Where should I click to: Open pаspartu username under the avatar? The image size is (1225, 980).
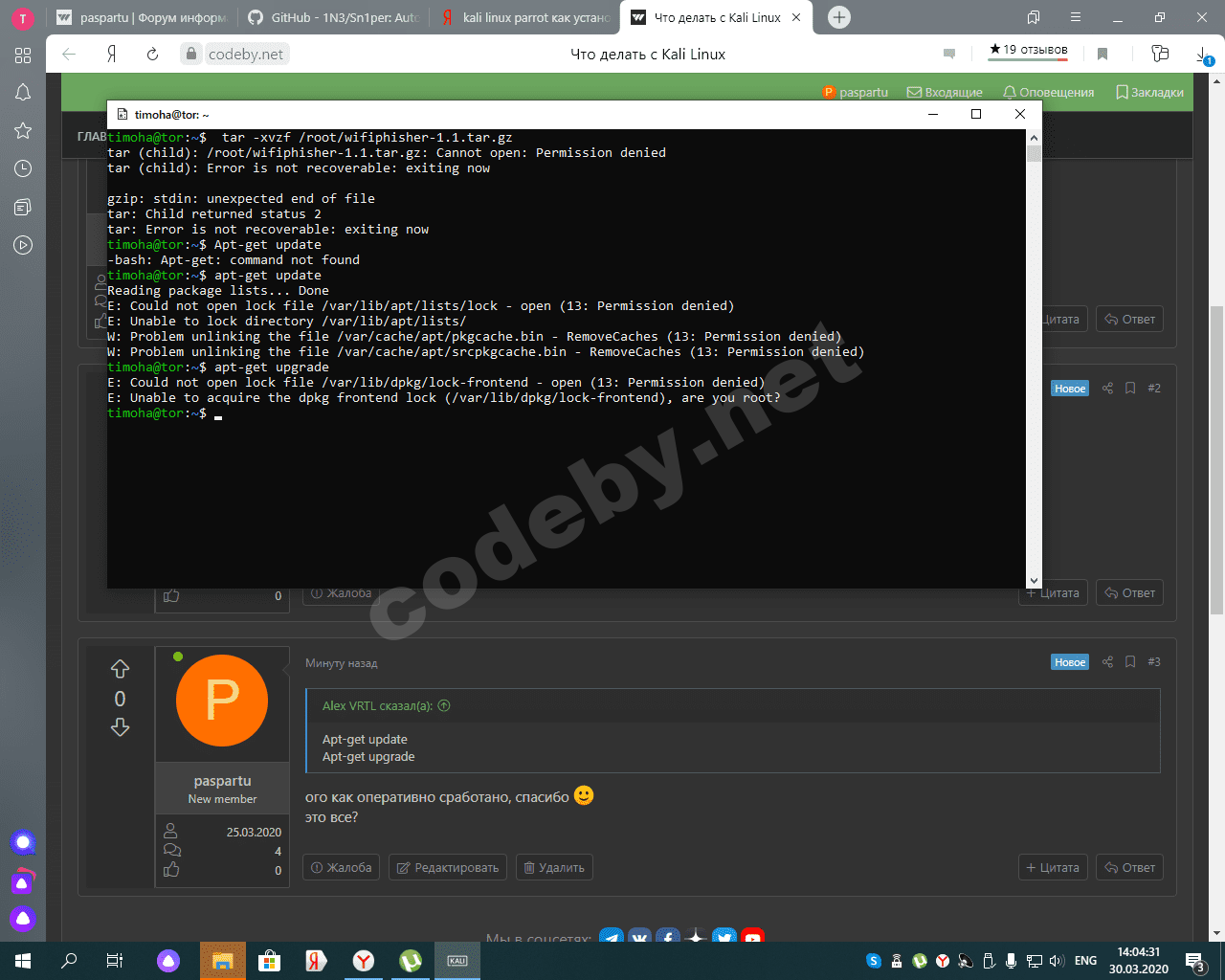(x=222, y=781)
